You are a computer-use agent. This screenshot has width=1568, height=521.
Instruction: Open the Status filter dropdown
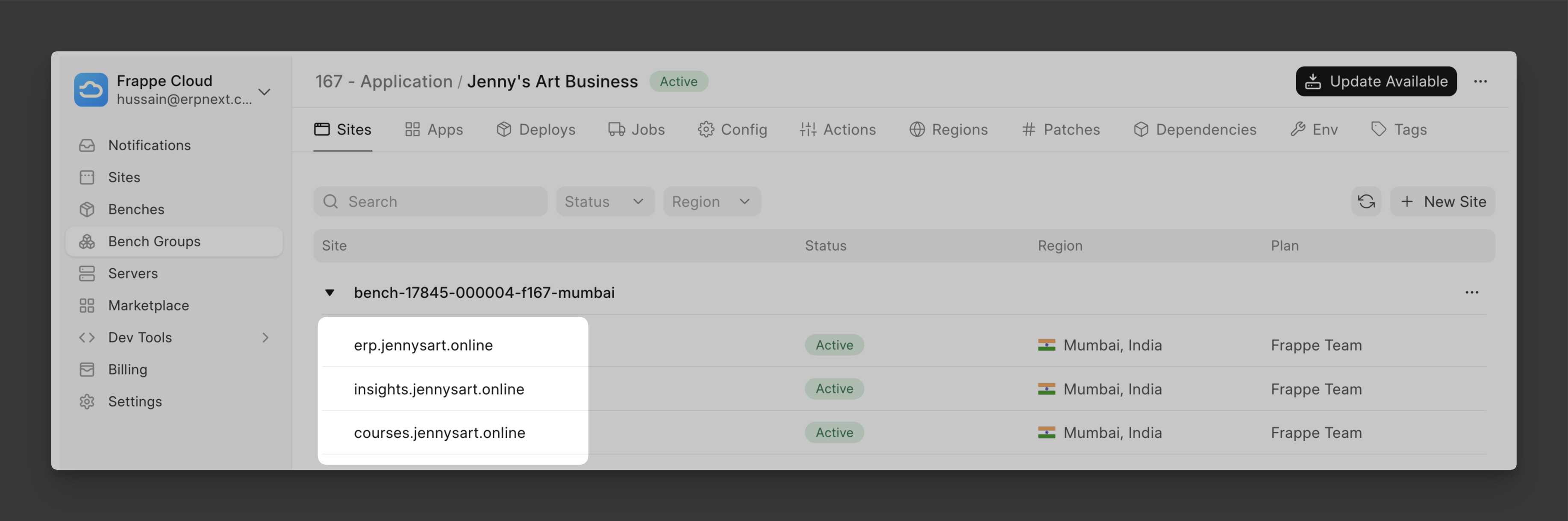pos(605,201)
